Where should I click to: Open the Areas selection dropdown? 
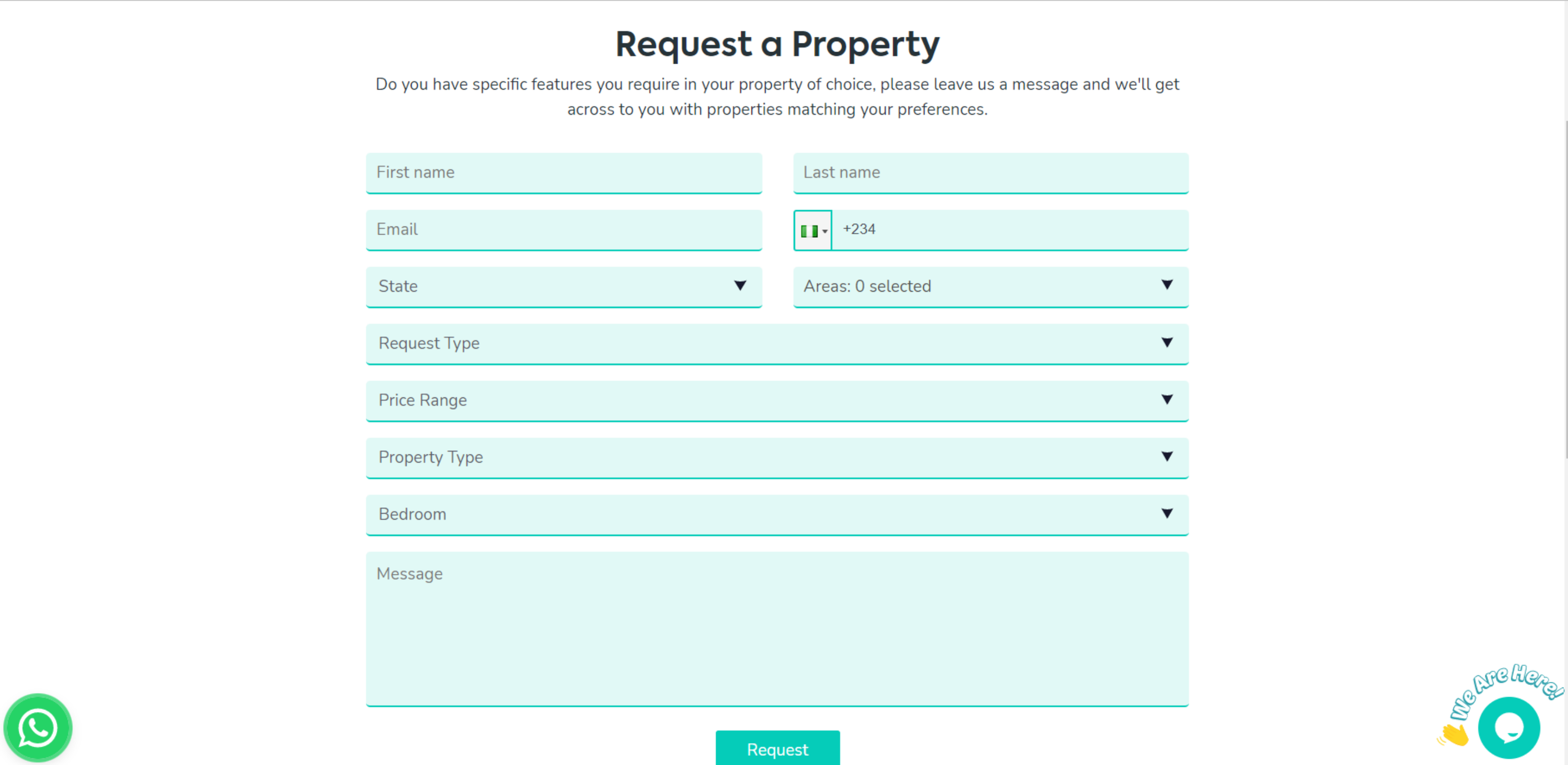[x=991, y=287]
